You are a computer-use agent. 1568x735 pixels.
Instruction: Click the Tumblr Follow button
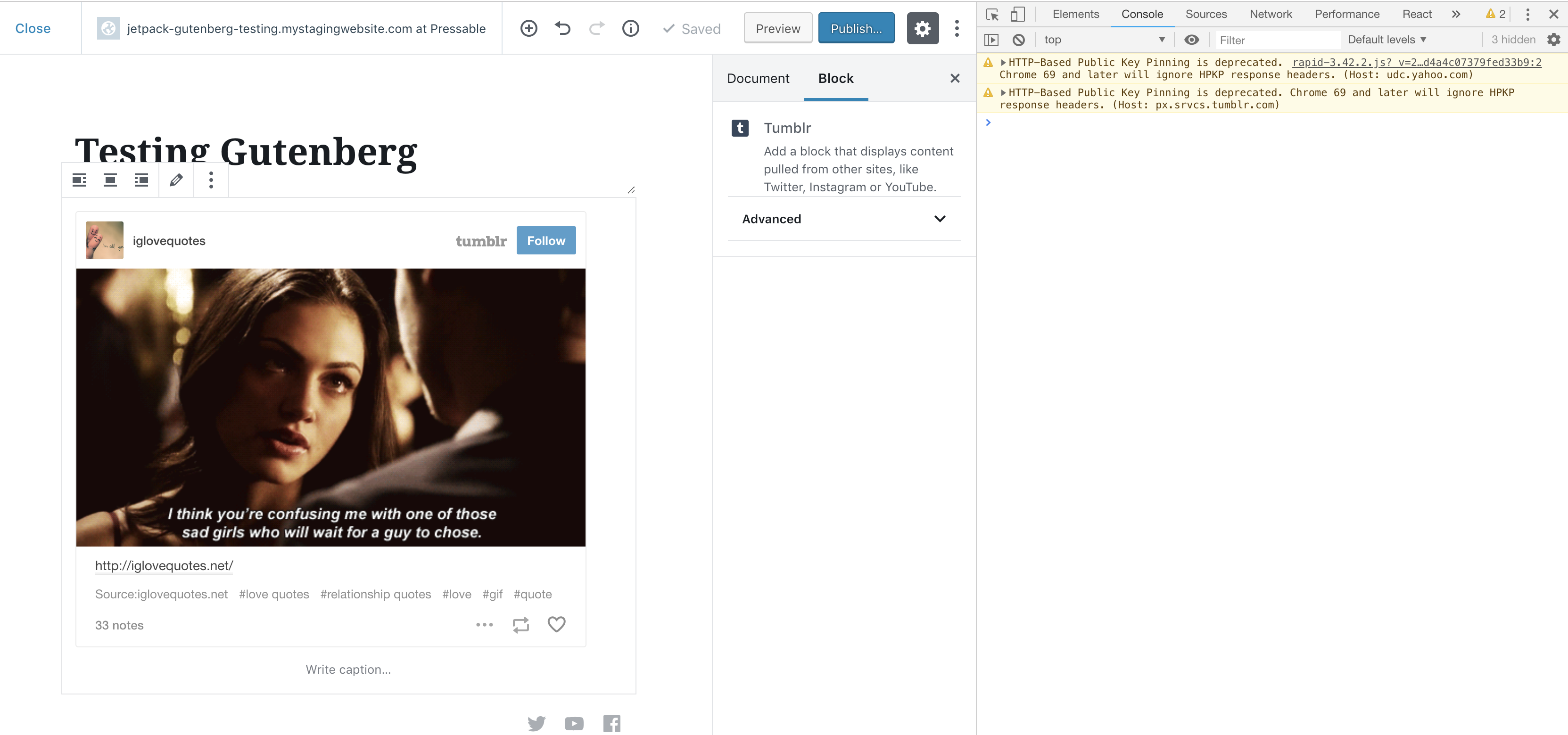pyautogui.click(x=546, y=241)
